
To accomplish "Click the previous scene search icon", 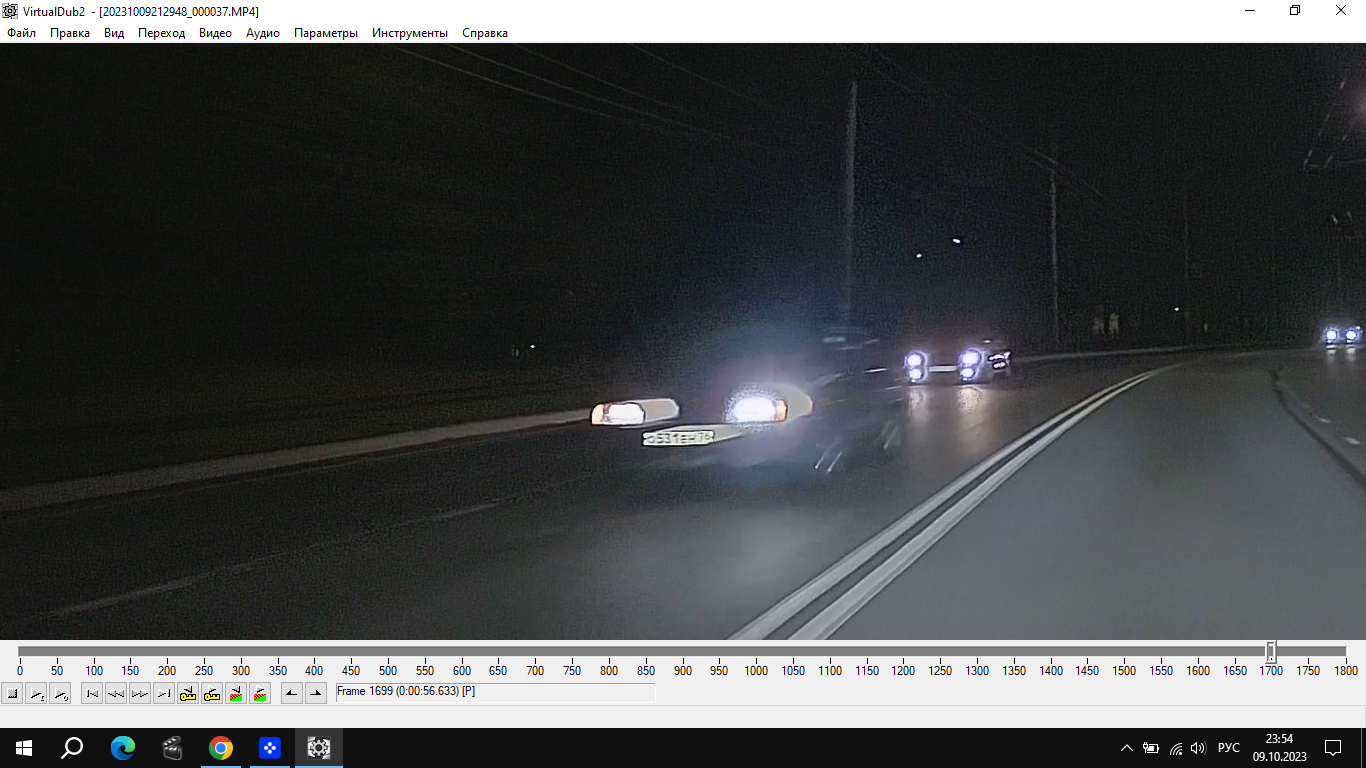I will point(236,693).
